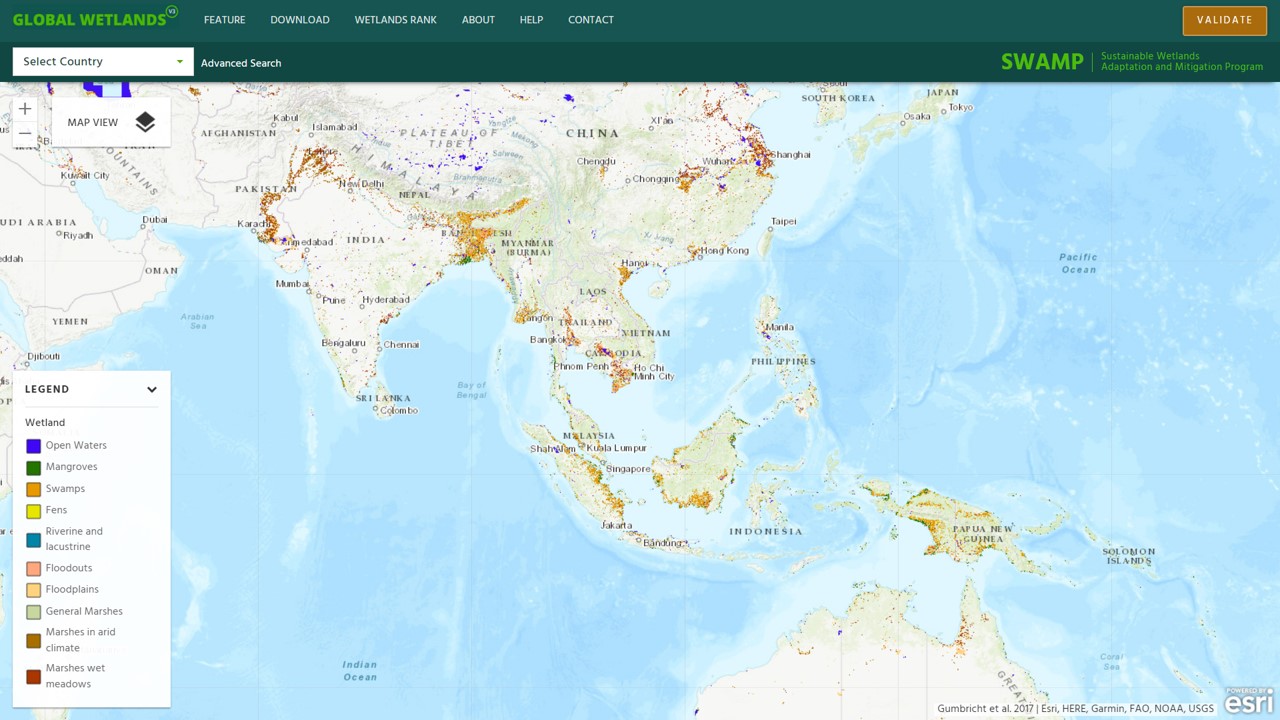Viewport: 1280px width, 720px height.
Task: Click the Map View label
Action: (x=93, y=123)
